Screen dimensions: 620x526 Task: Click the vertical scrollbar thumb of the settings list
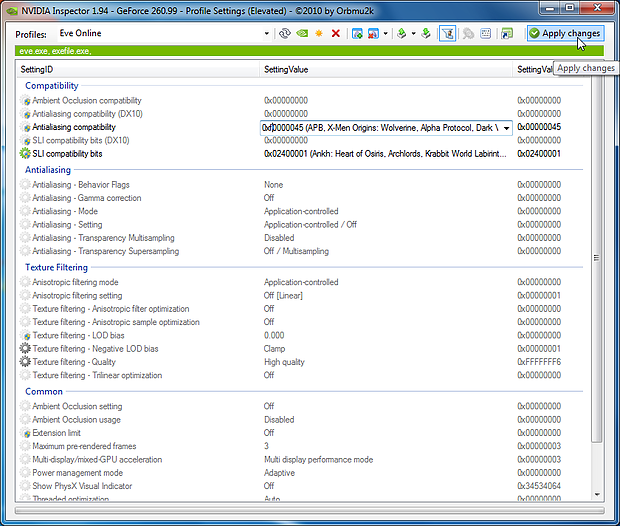click(x=596, y=258)
